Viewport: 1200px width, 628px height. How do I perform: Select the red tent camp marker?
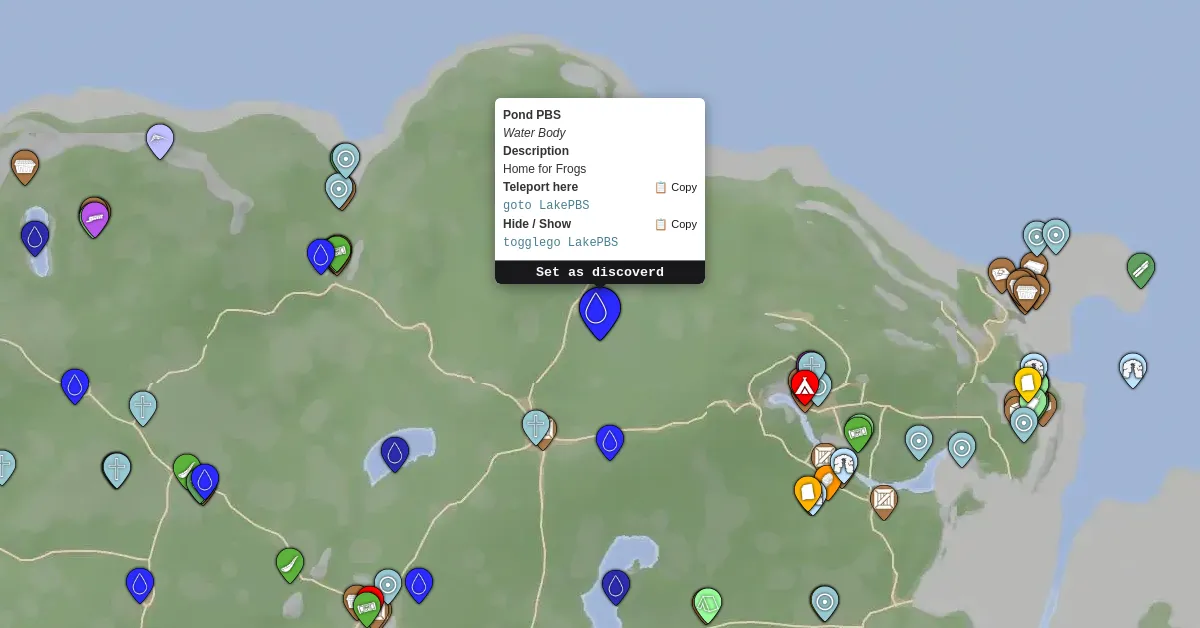tap(805, 386)
